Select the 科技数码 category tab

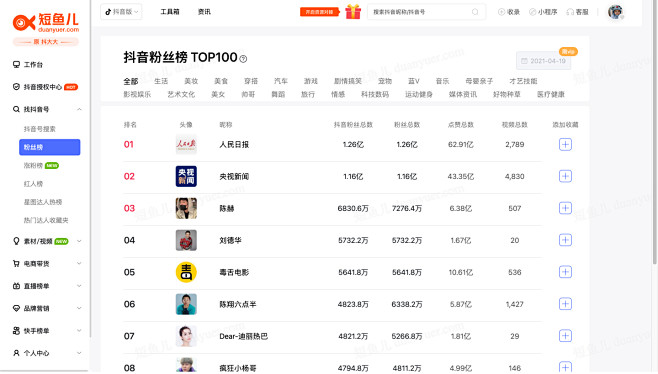[x=375, y=94]
